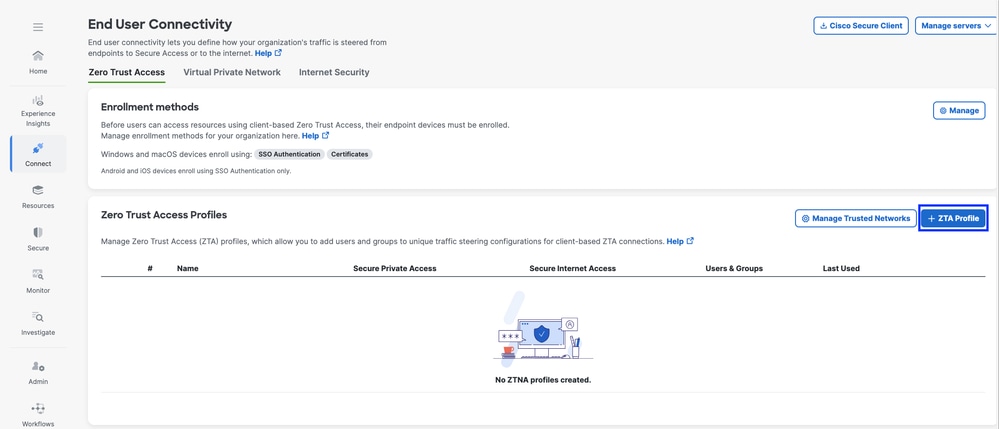
Task: Click Manage Trusted Networks button
Action: coord(855,218)
